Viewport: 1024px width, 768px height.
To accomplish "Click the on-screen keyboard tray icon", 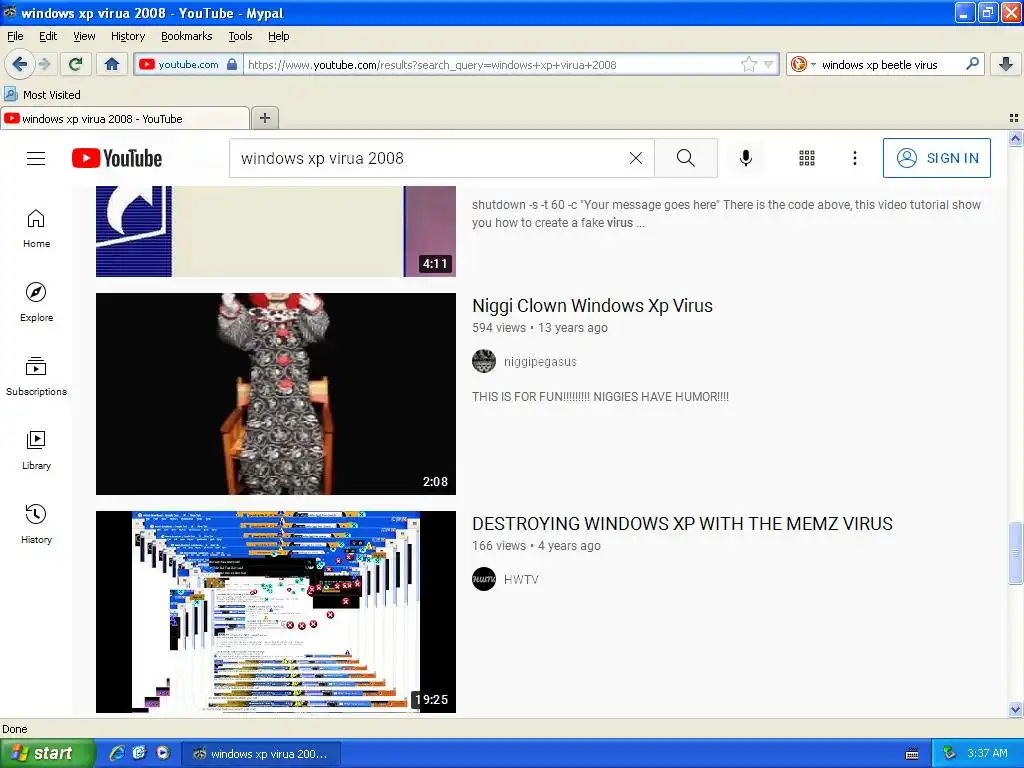I will [912, 754].
